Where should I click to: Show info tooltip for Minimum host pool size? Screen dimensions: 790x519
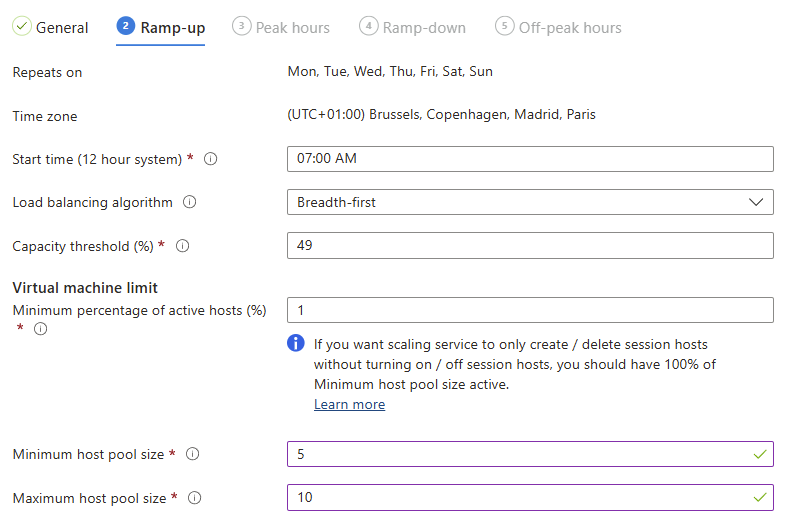(x=192, y=454)
